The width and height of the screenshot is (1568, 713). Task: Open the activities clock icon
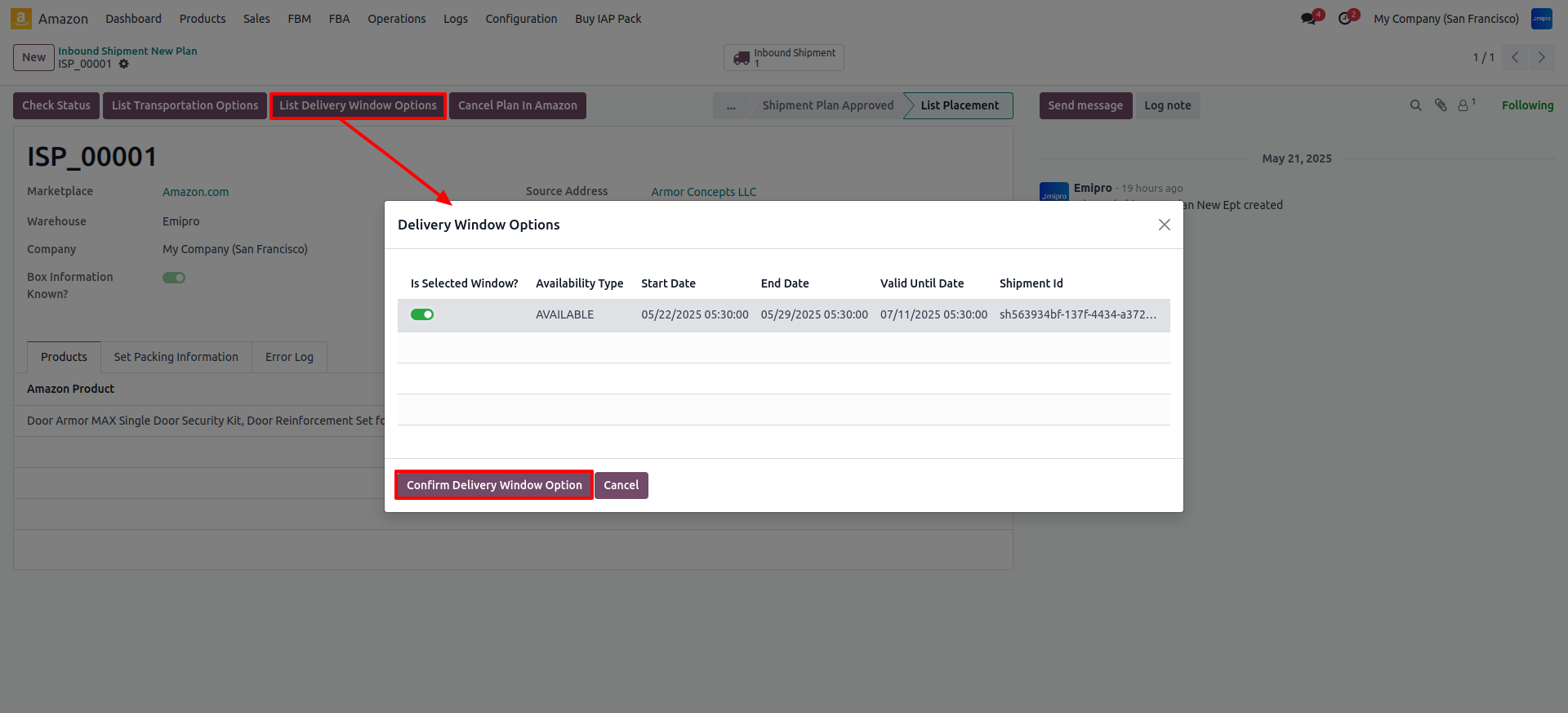tap(1345, 19)
